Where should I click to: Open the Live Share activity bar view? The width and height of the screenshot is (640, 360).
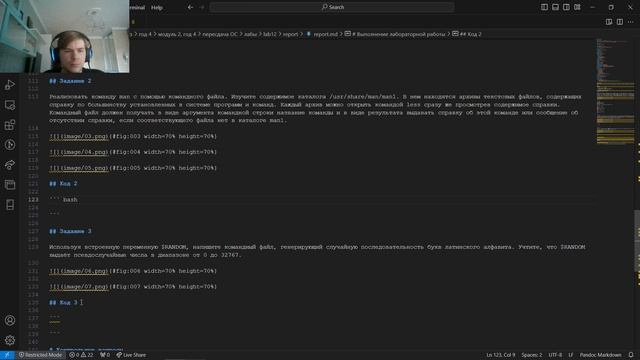10,165
